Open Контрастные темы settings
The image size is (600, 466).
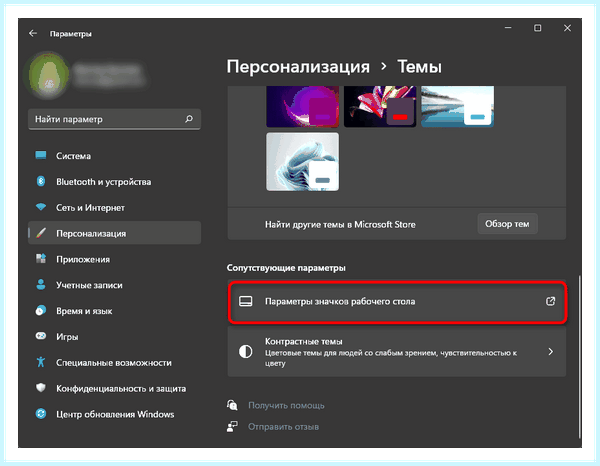pyautogui.click(x=397, y=352)
